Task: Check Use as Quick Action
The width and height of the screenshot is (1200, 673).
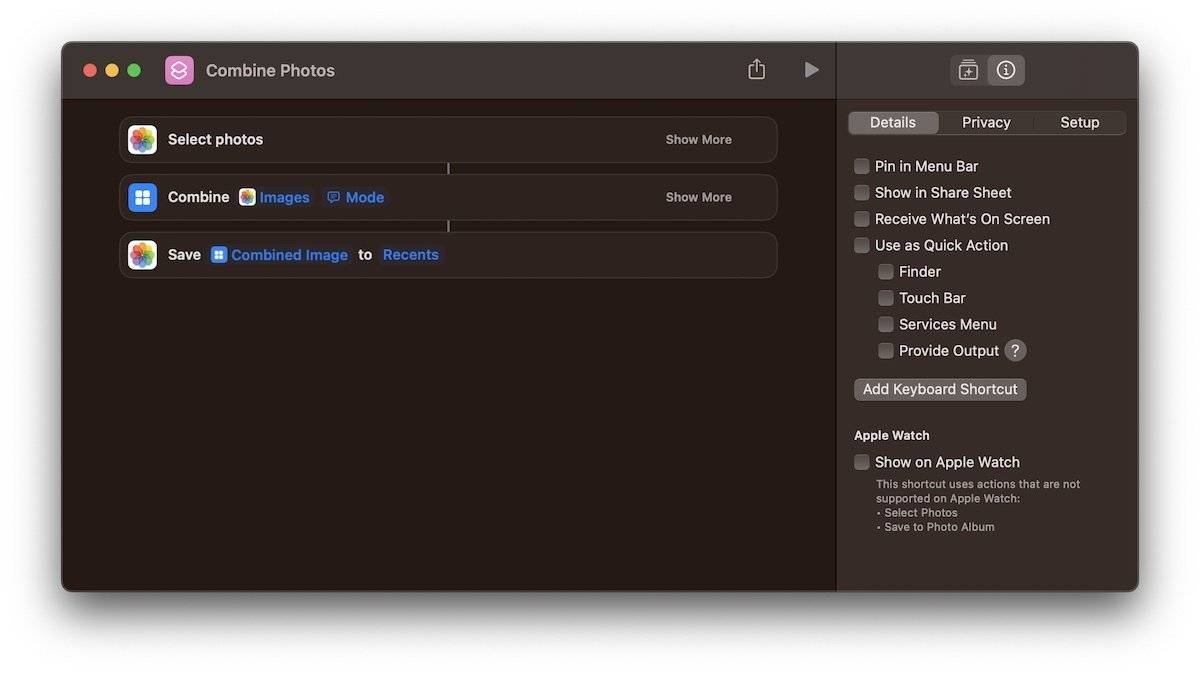Action: click(x=861, y=246)
